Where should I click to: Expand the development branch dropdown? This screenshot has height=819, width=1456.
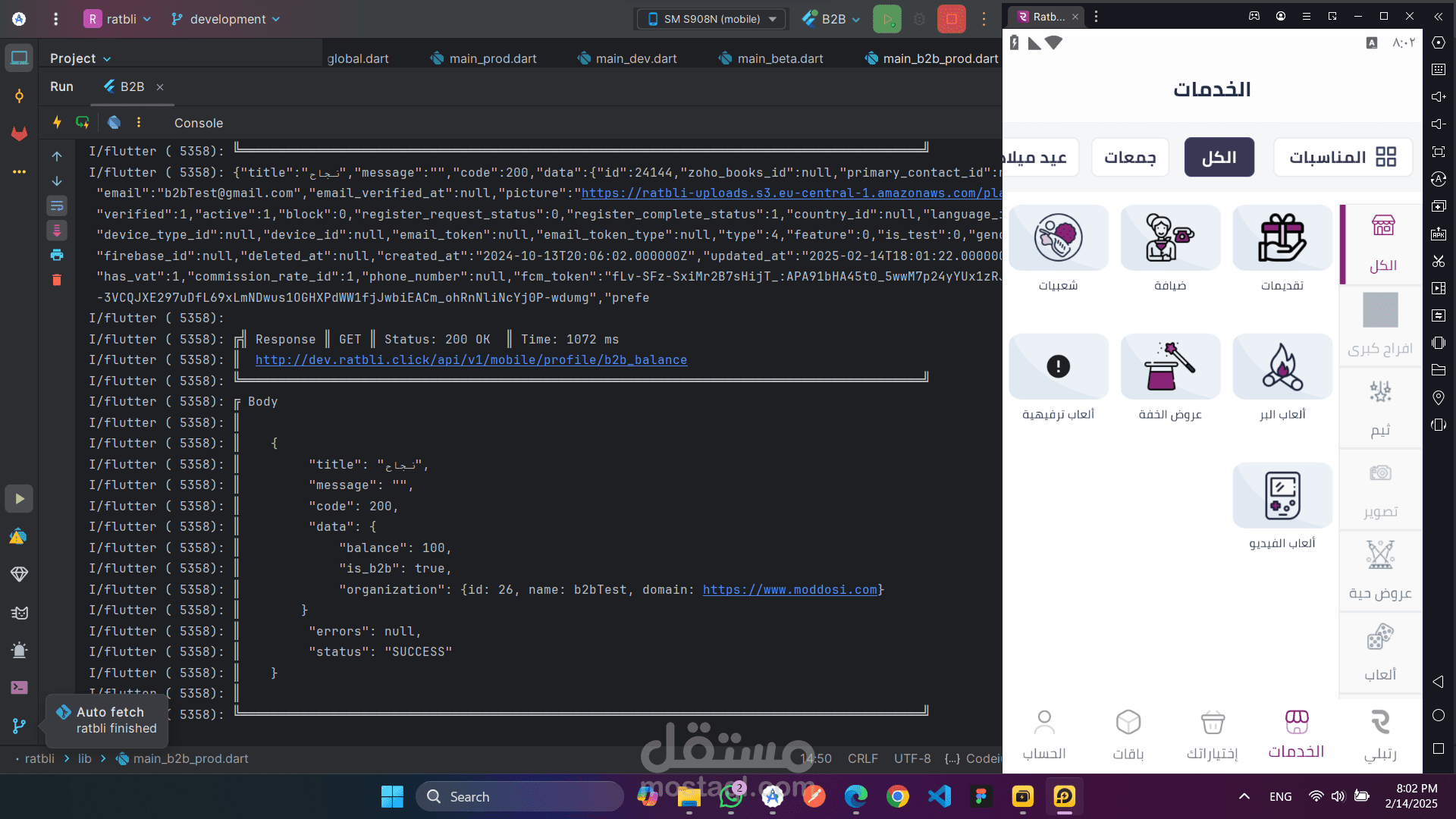227,19
